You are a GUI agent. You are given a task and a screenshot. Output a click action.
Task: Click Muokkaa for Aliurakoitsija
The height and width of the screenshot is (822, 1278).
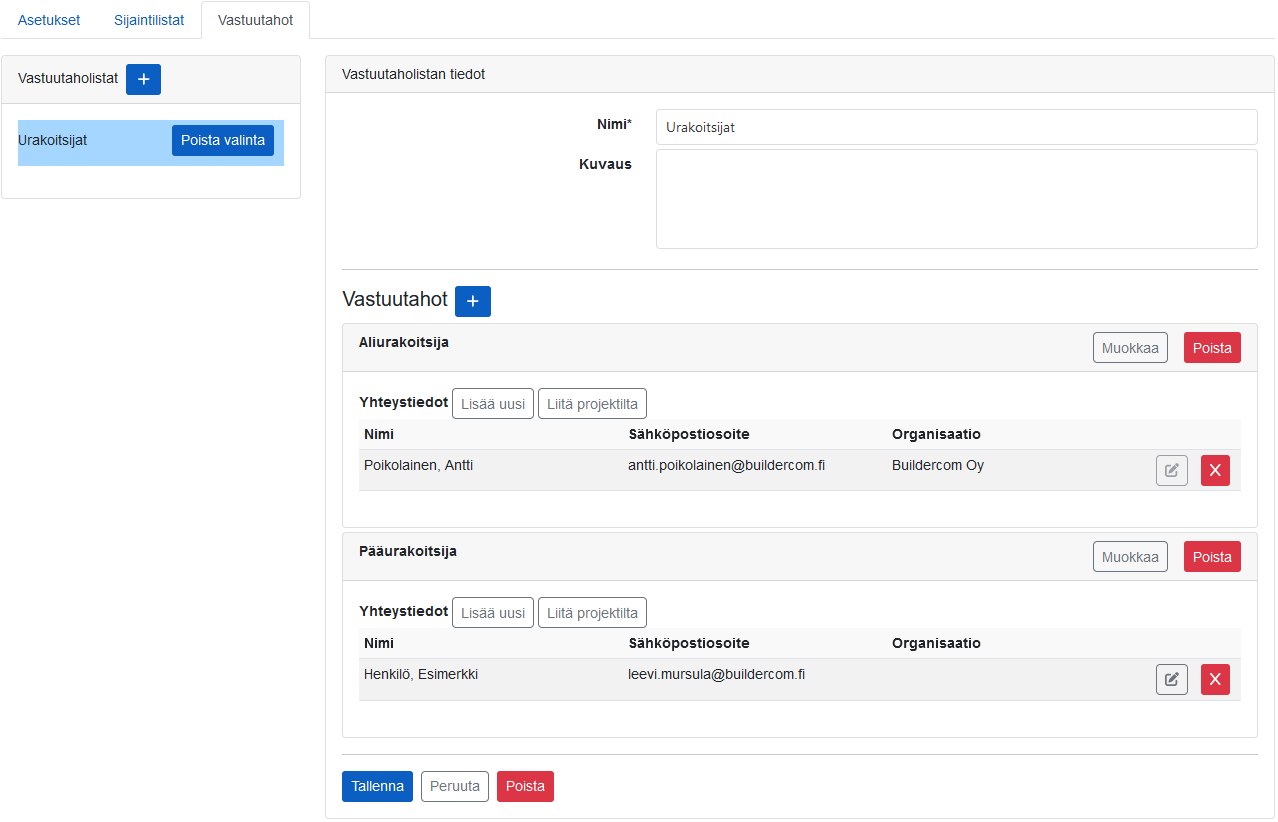[1130, 348]
